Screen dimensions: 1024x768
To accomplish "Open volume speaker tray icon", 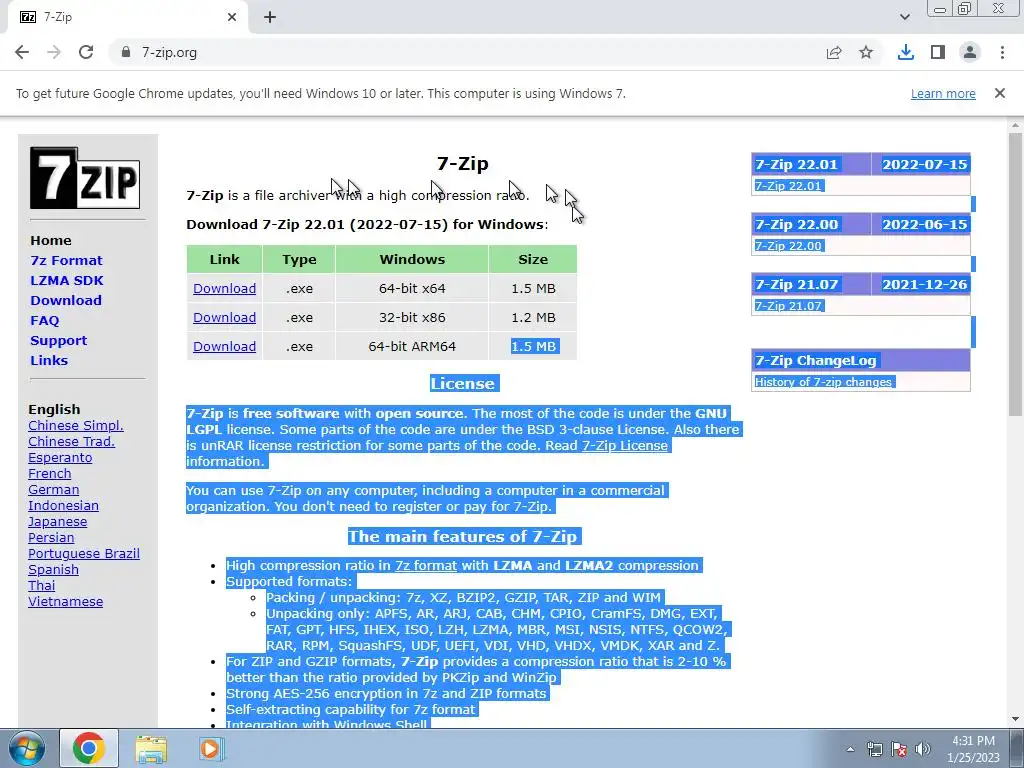I will (923, 749).
